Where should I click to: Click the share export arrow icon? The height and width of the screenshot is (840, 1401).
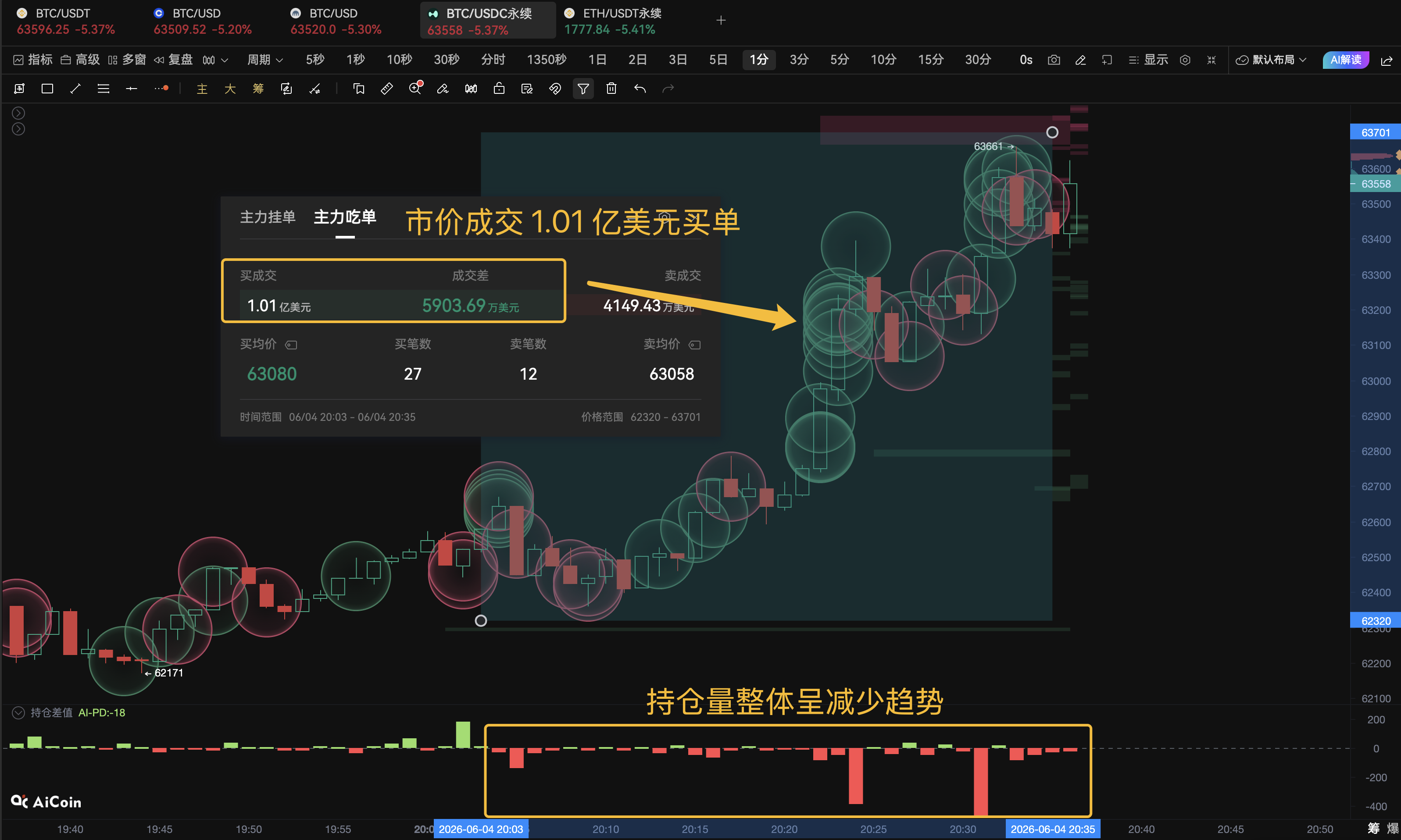tap(1387, 61)
